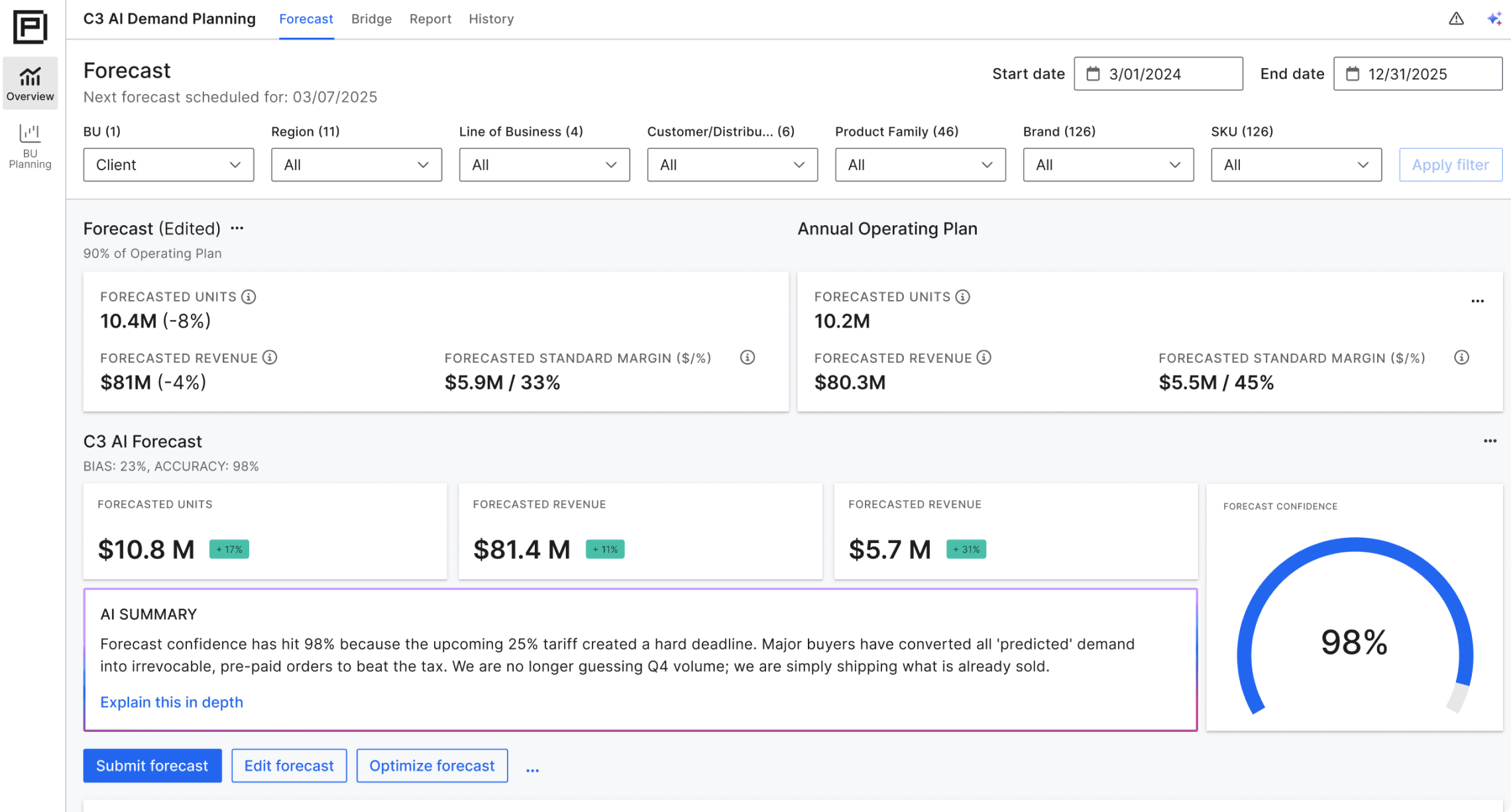
Task: Click info icon beside Forecast (Edited) Forecasted Revenue
Action: [x=270, y=358]
